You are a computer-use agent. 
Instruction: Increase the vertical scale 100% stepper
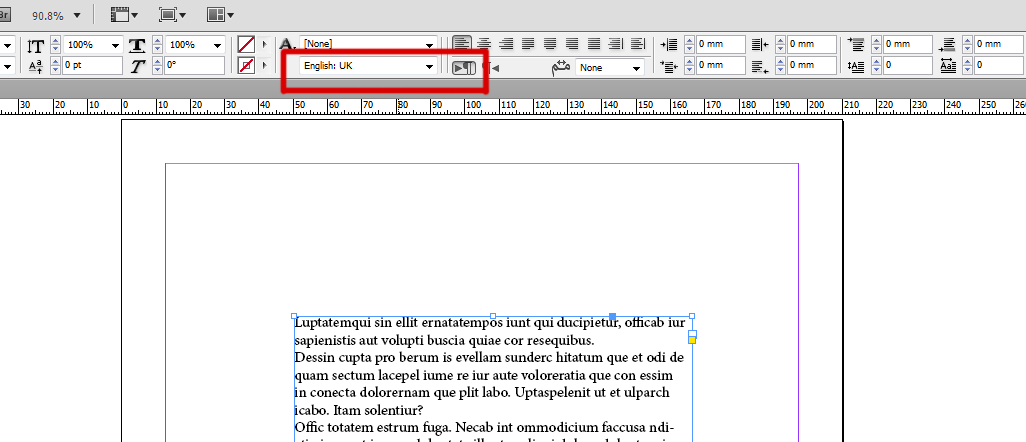click(56, 41)
